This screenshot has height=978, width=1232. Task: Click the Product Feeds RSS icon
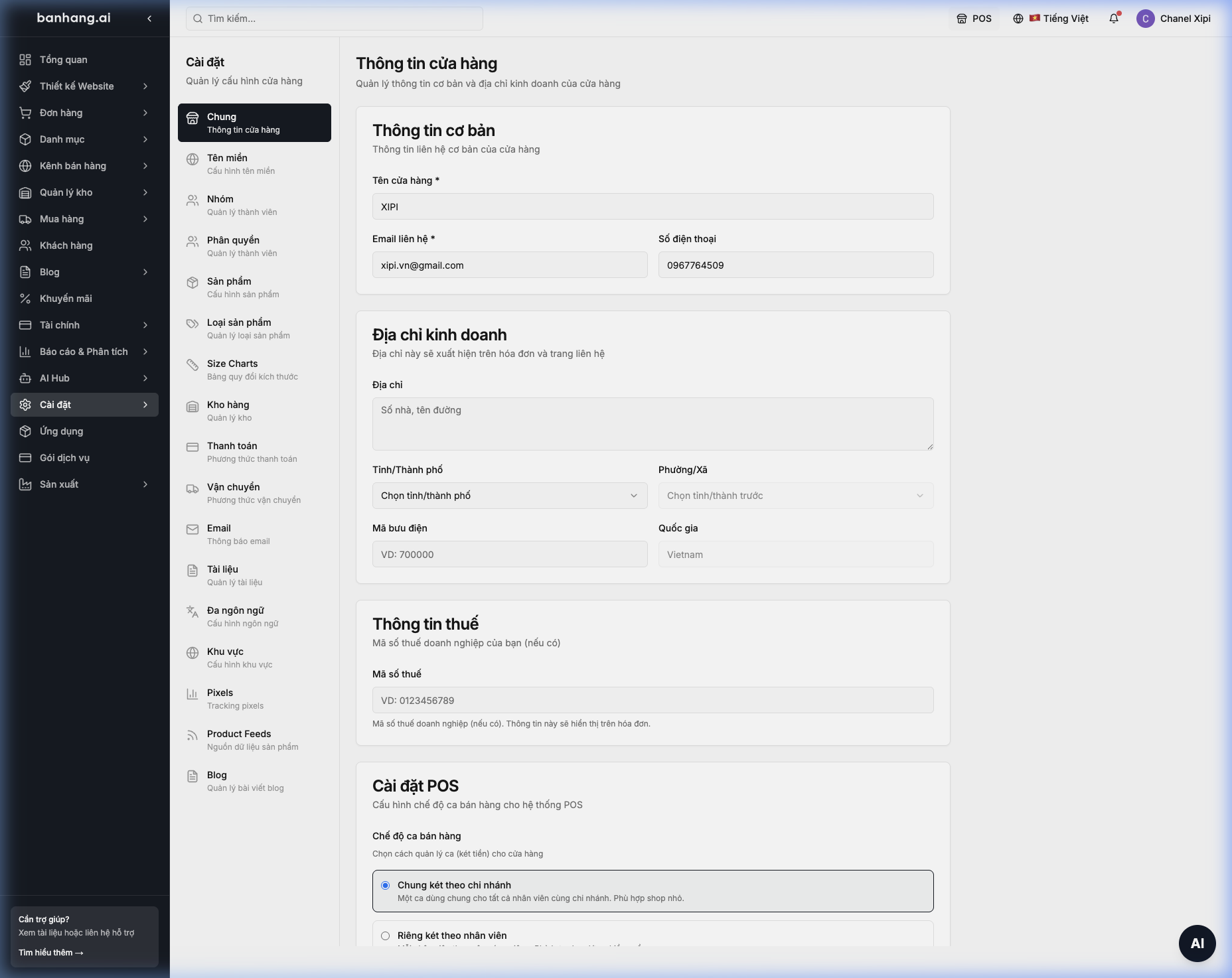coord(193,735)
